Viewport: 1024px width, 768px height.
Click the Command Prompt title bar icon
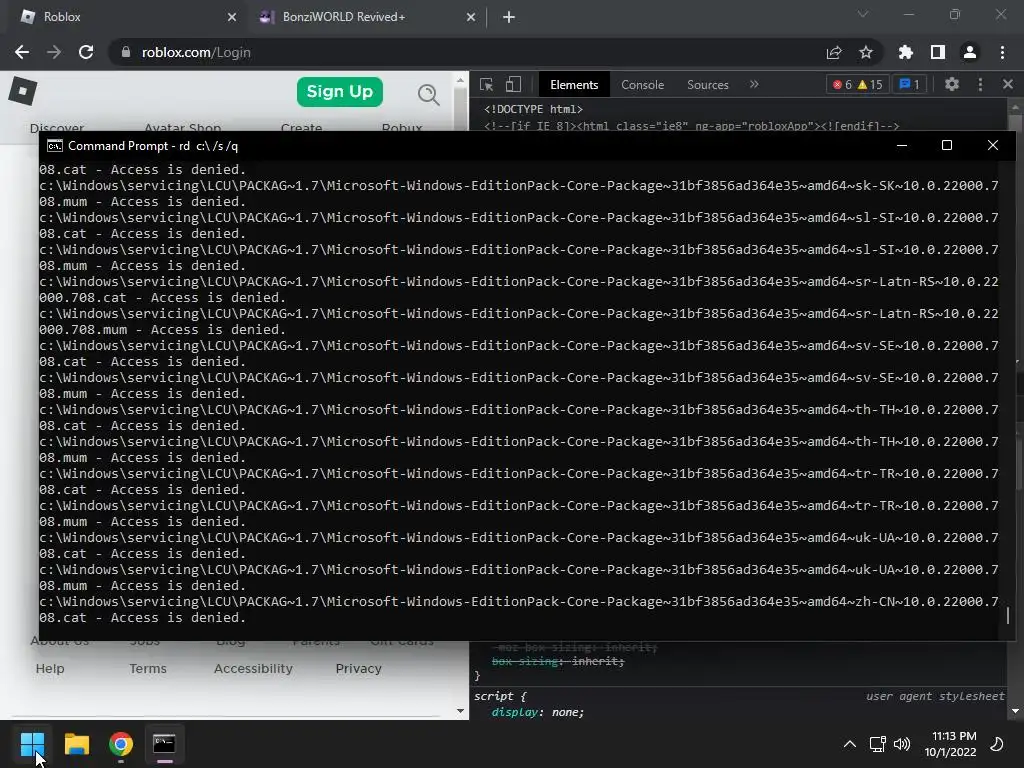55,146
